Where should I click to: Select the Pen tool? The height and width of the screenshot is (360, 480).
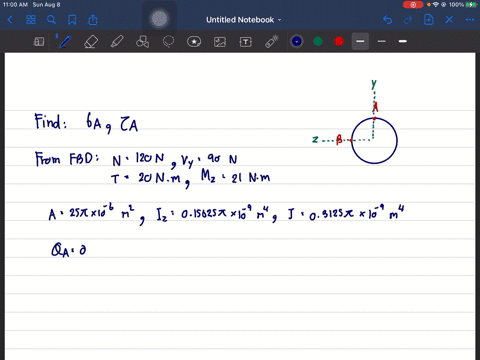65,42
